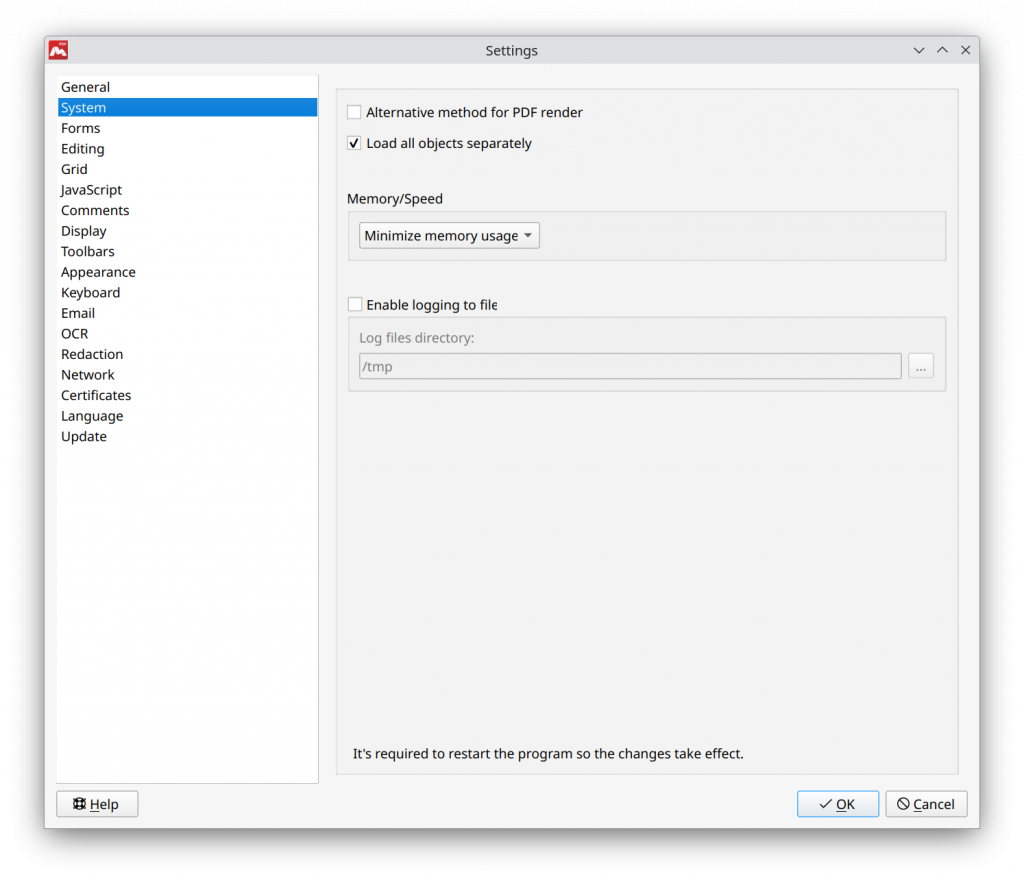
Task: Enable Alternative method for PDF render
Action: 354,113
